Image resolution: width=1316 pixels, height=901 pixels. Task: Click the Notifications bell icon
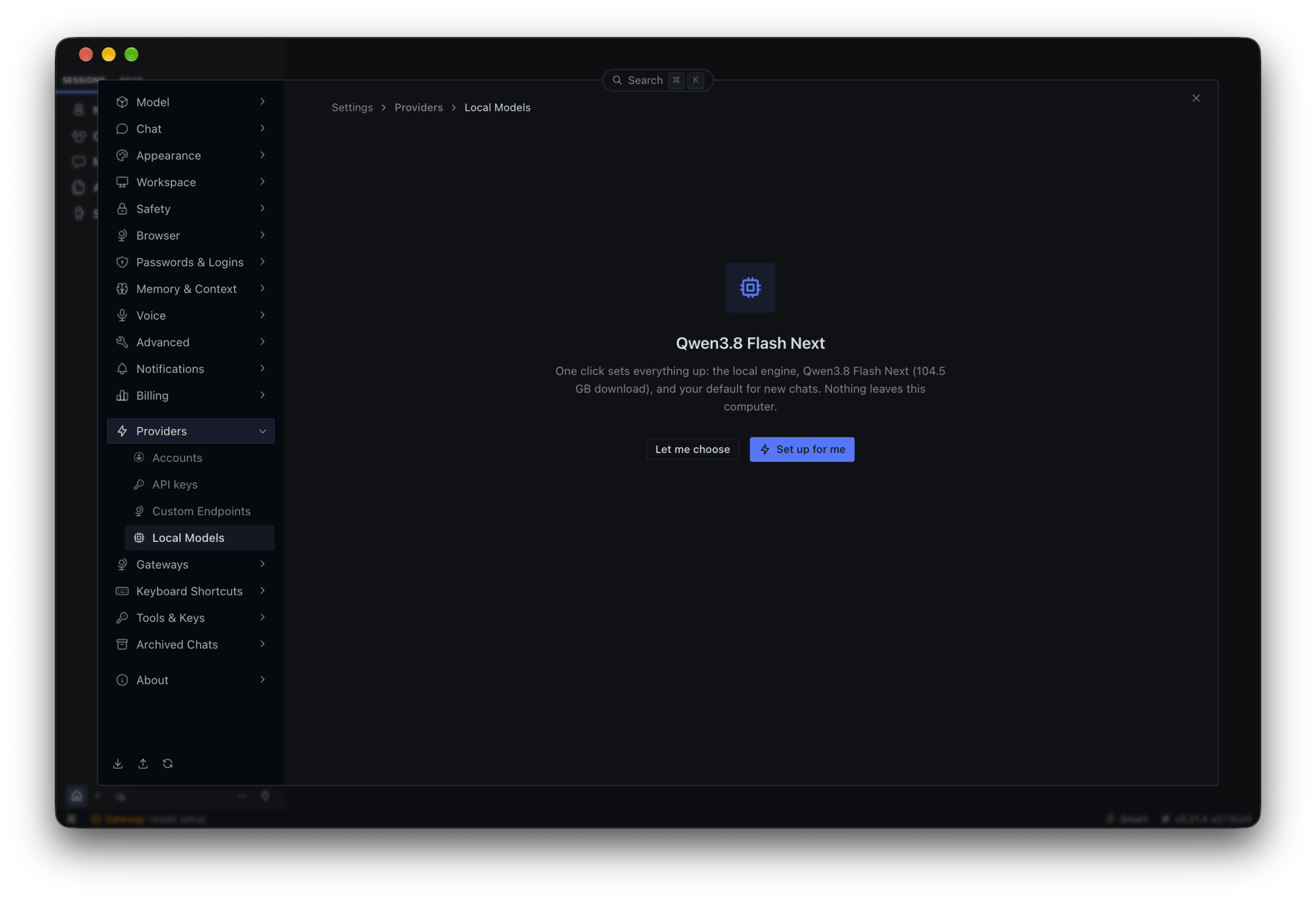pyautogui.click(x=122, y=369)
